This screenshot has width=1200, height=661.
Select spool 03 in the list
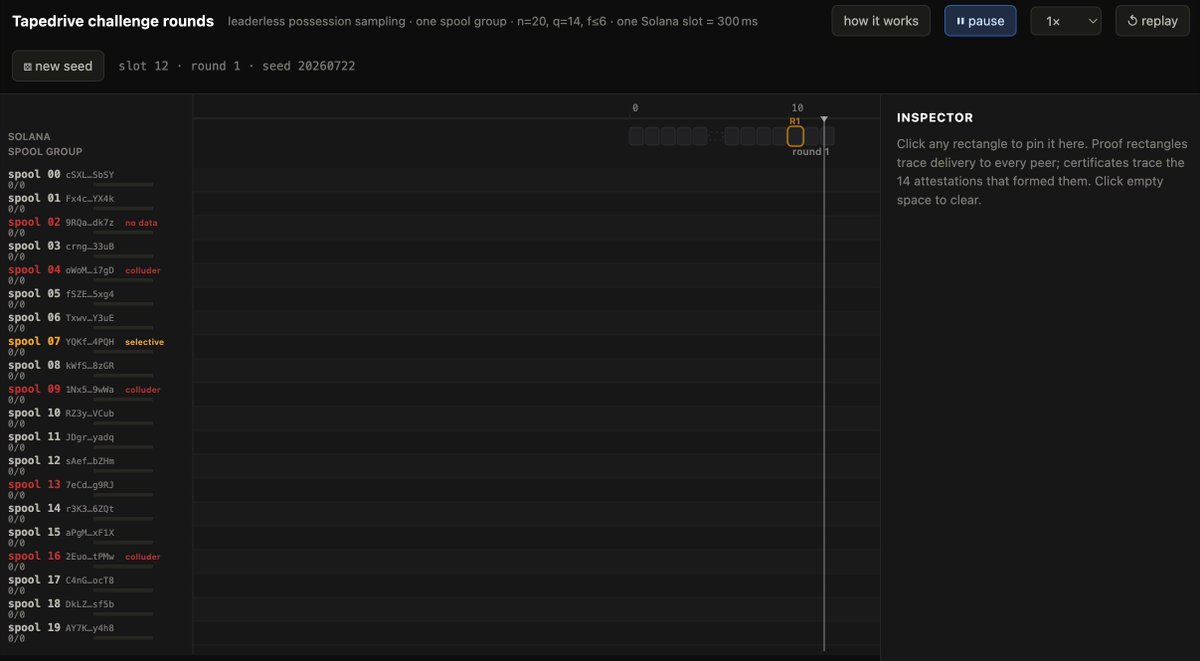34,246
